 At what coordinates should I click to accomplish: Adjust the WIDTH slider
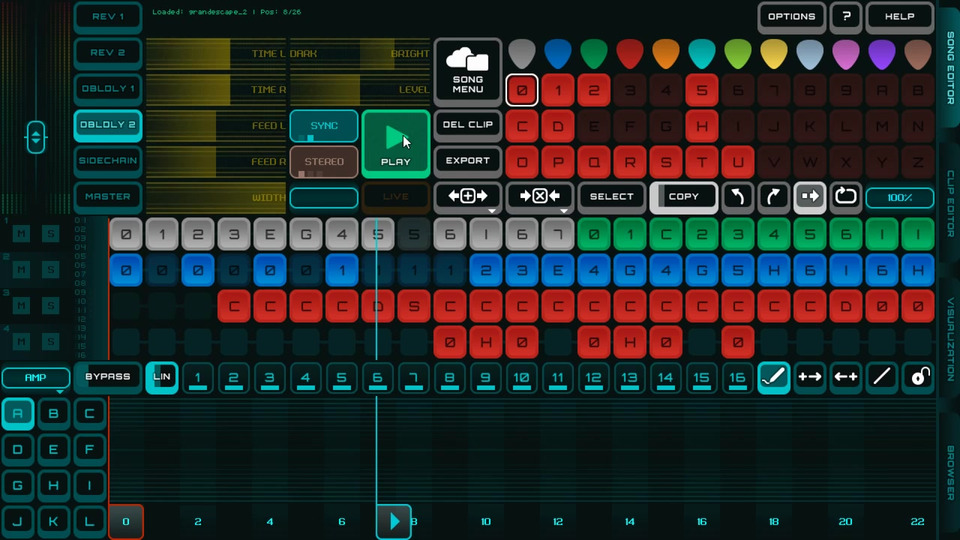[216, 198]
